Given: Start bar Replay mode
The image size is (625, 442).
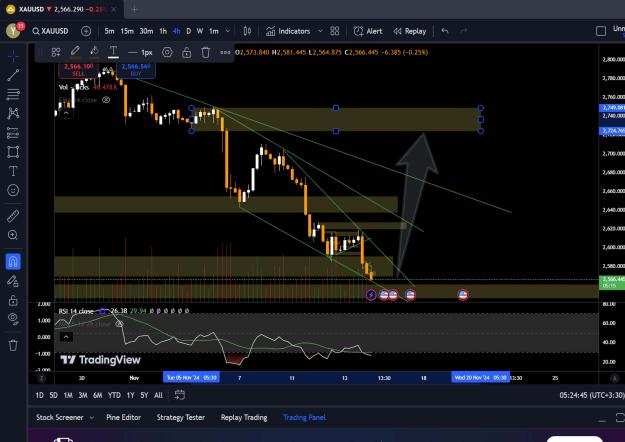Looking at the screenshot, I should coord(410,31).
